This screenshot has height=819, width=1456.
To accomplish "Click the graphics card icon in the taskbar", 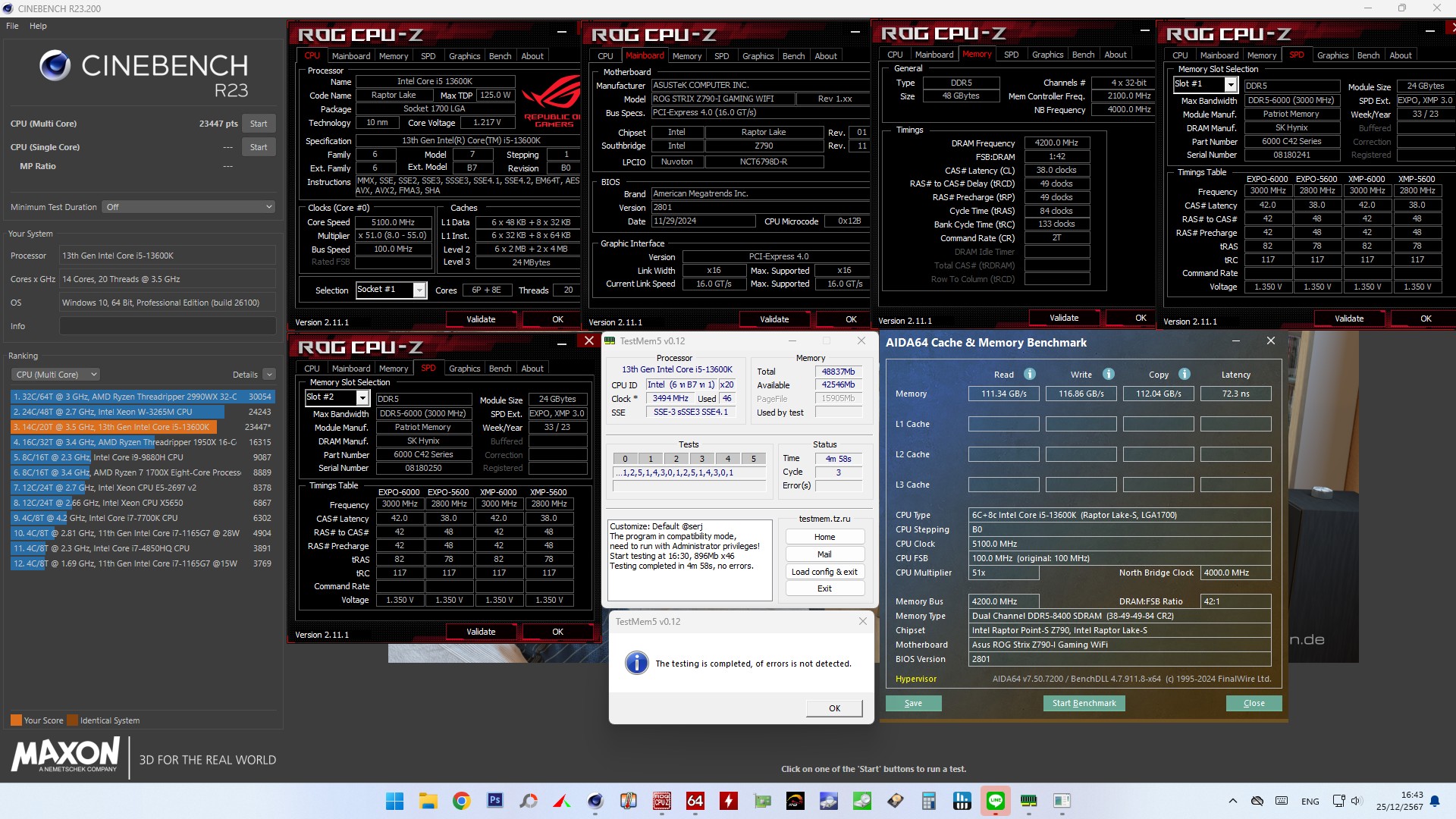I will click(x=762, y=801).
